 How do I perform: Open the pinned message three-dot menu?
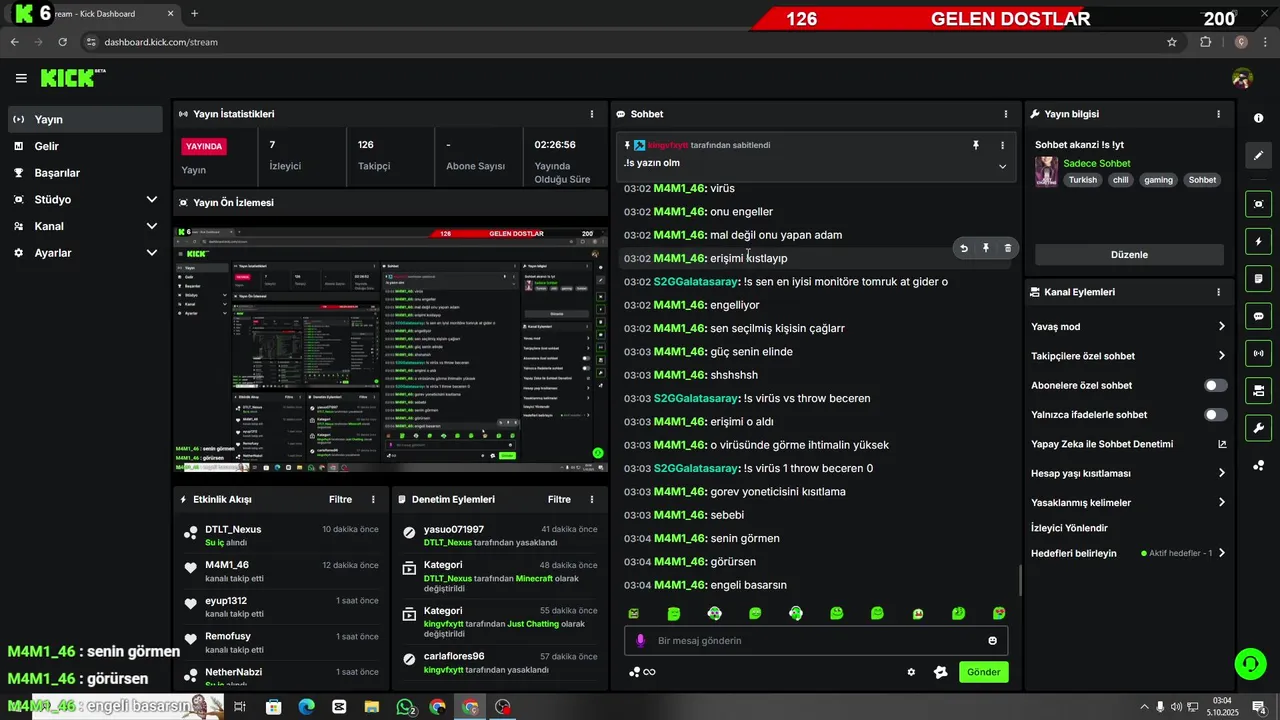pyautogui.click(x=1002, y=145)
